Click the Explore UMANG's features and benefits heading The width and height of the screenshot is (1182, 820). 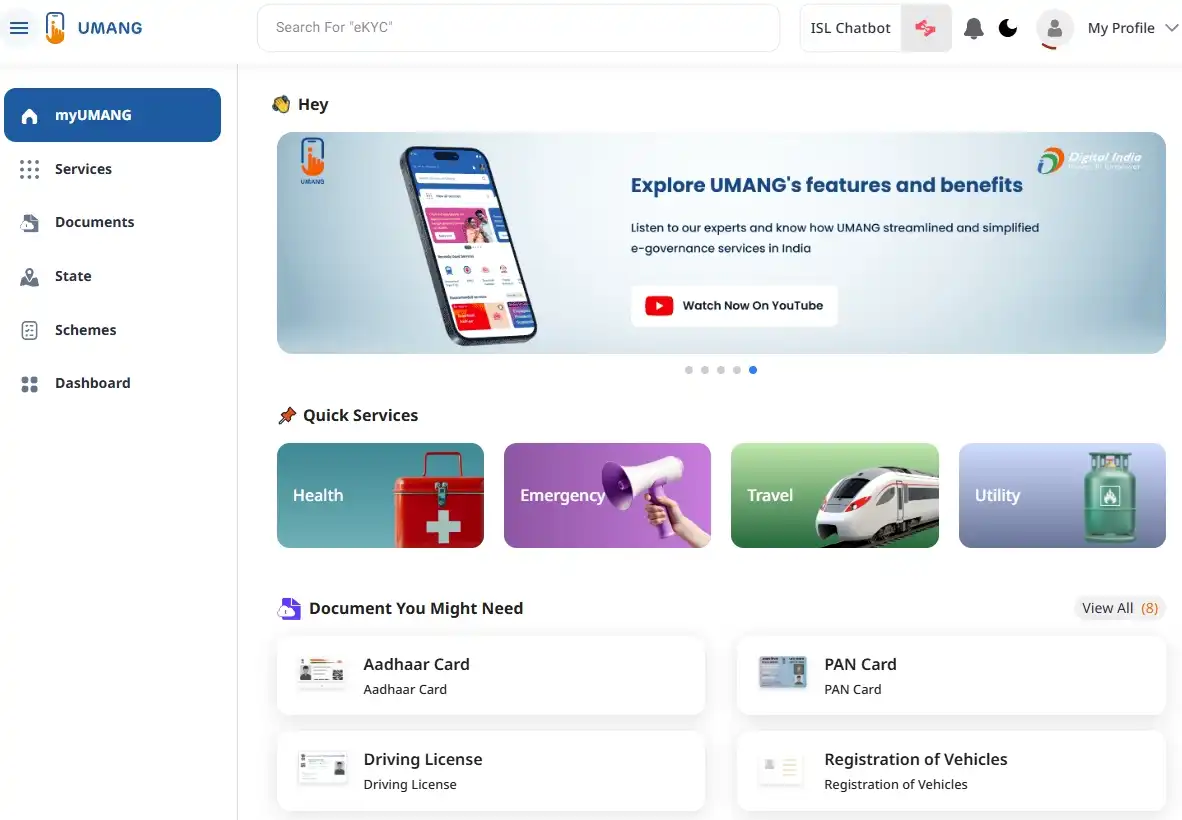[x=827, y=185]
